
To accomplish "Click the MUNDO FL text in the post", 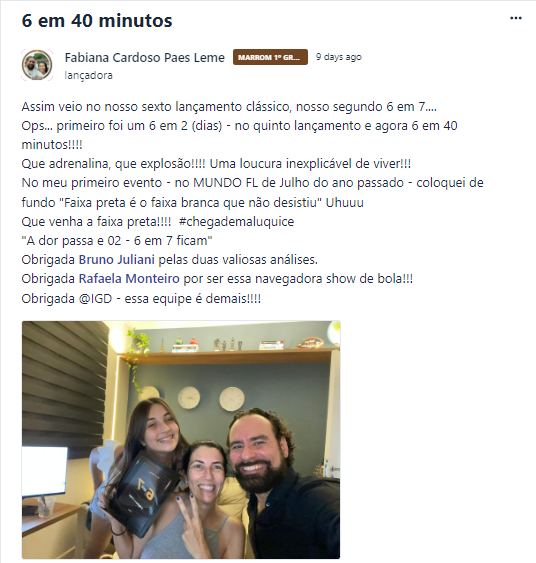I will click(225, 183).
